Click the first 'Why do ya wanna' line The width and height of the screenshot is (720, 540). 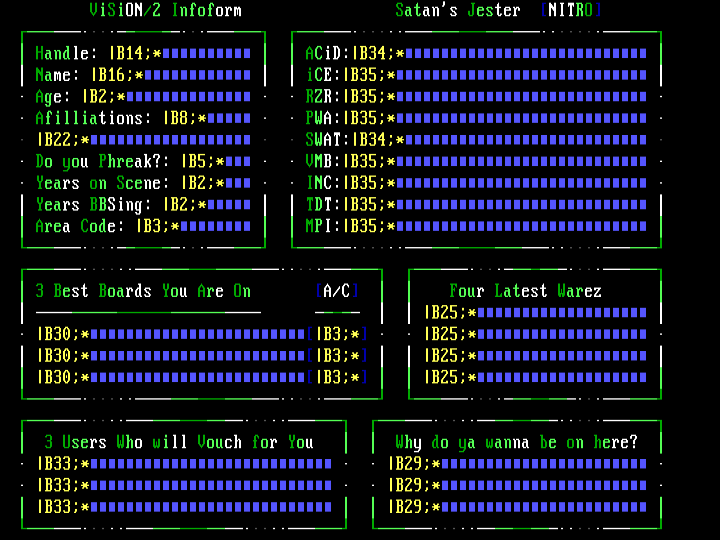pos(517,464)
